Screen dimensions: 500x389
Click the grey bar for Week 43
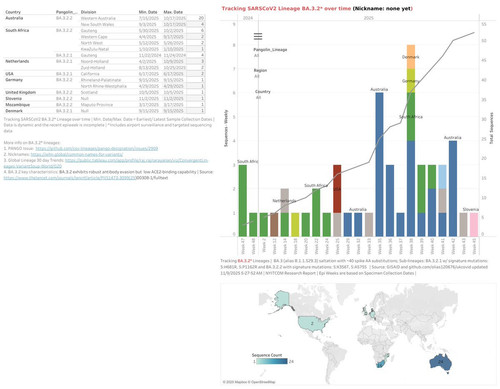463,225
